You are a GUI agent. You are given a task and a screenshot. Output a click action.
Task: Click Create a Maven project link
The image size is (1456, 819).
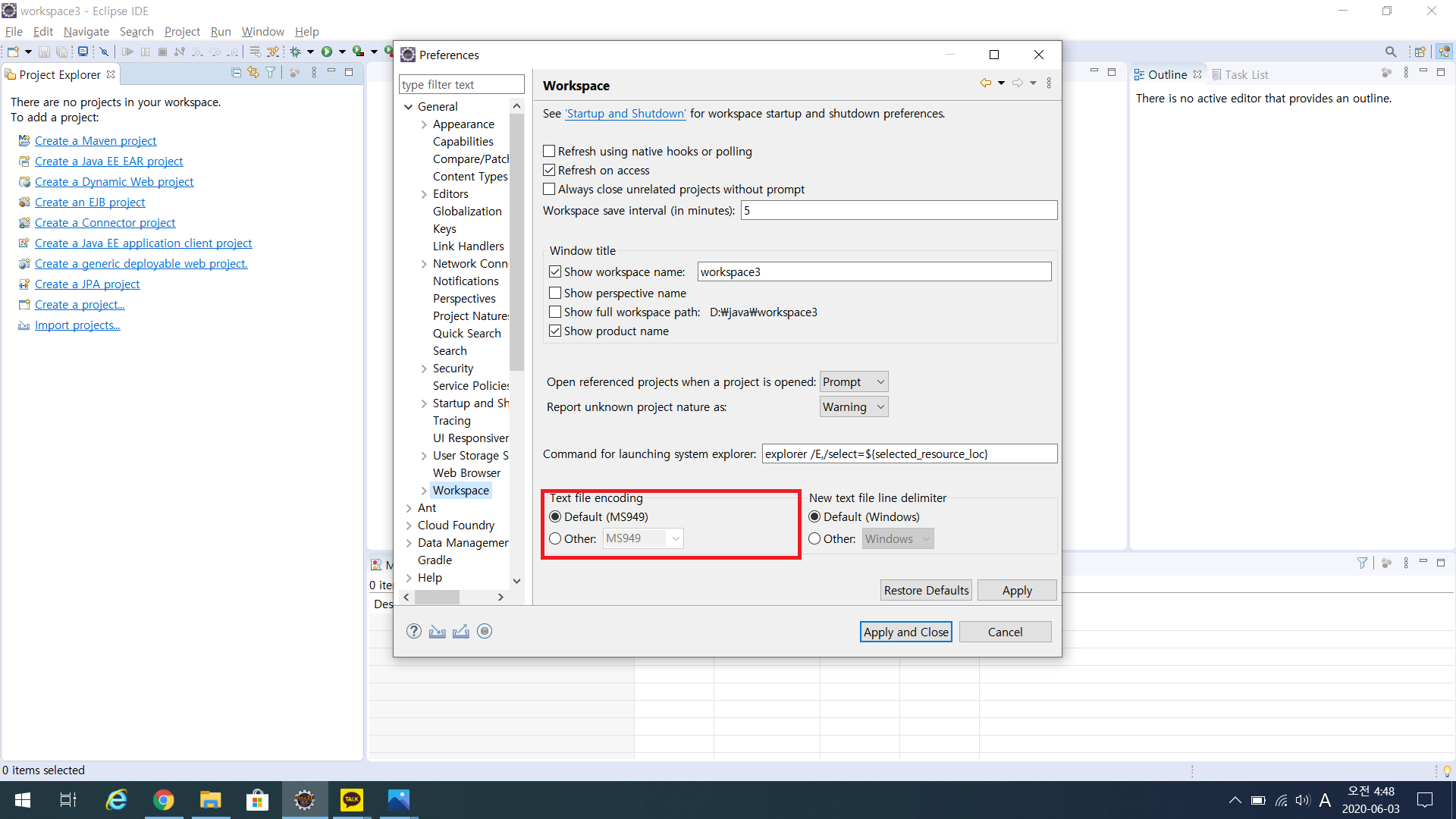(x=96, y=140)
